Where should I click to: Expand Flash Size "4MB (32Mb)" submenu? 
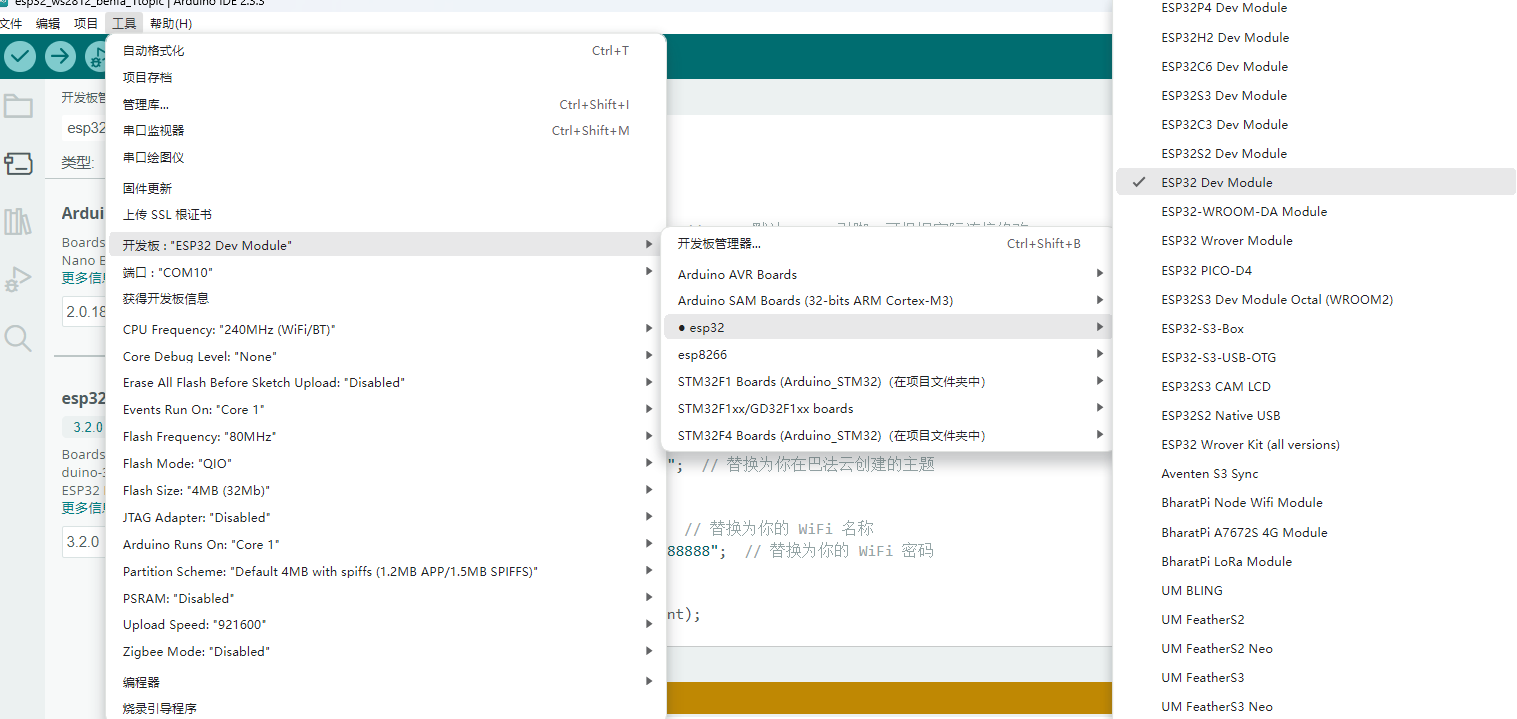386,490
